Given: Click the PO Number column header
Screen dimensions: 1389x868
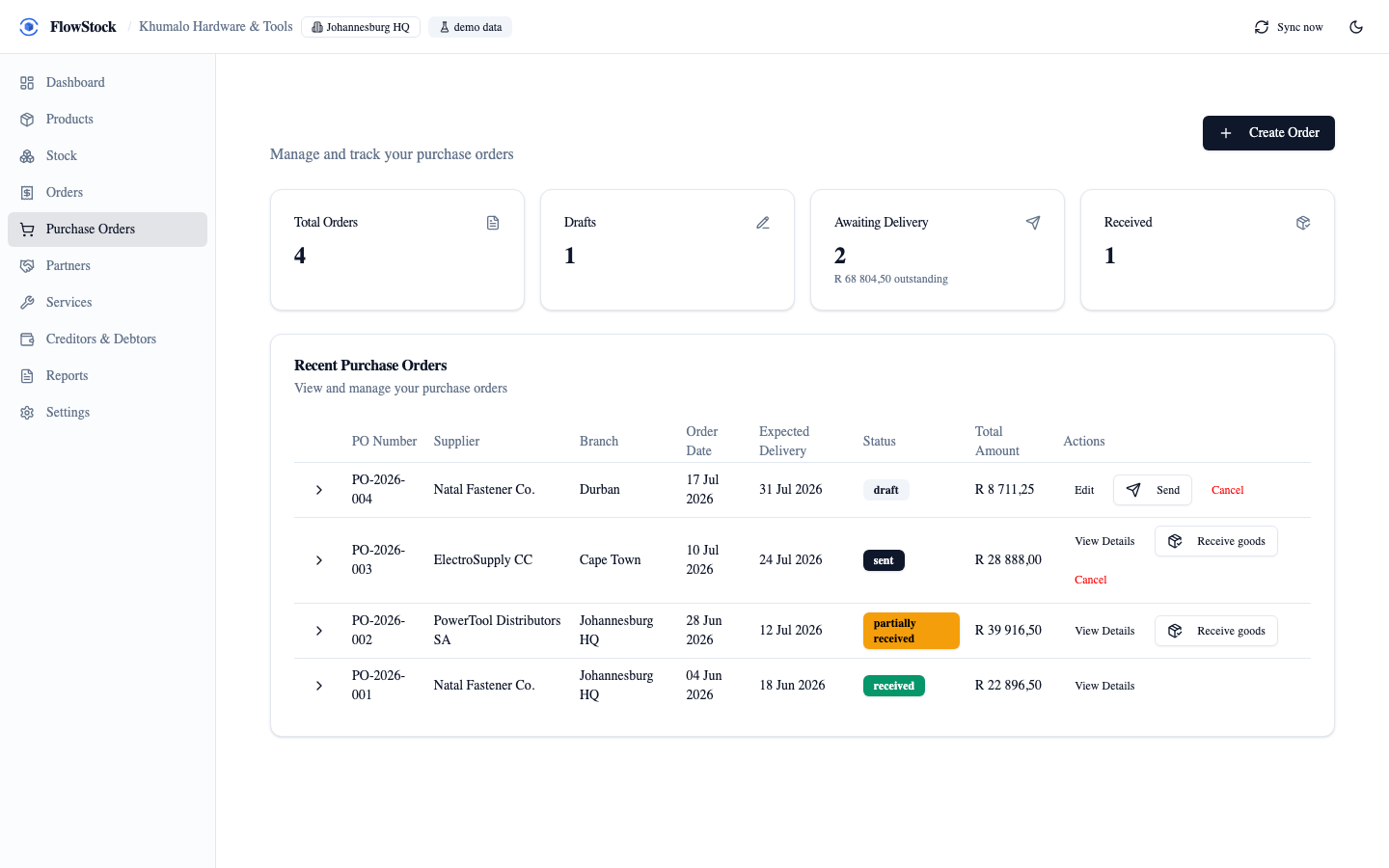Looking at the screenshot, I should pyautogui.click(x=384, y=441).
